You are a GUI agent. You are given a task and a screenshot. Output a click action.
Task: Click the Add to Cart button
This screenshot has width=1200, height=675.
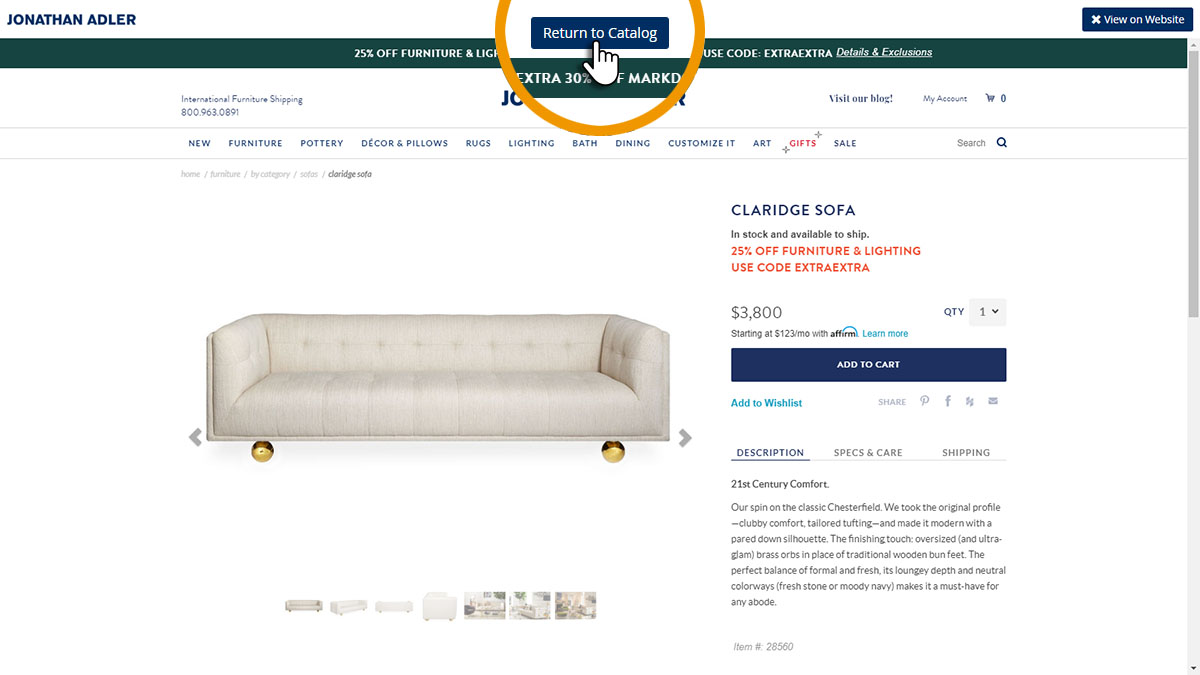(x=868, y=365)
